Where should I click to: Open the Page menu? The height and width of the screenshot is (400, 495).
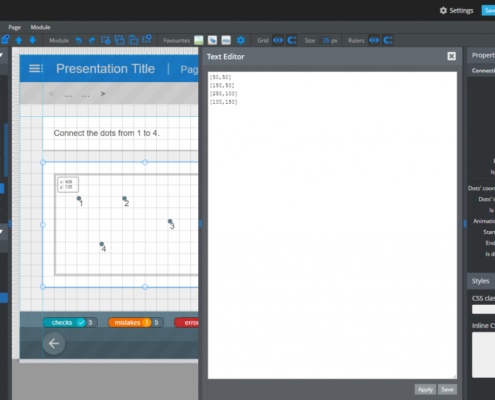[15, 27]
